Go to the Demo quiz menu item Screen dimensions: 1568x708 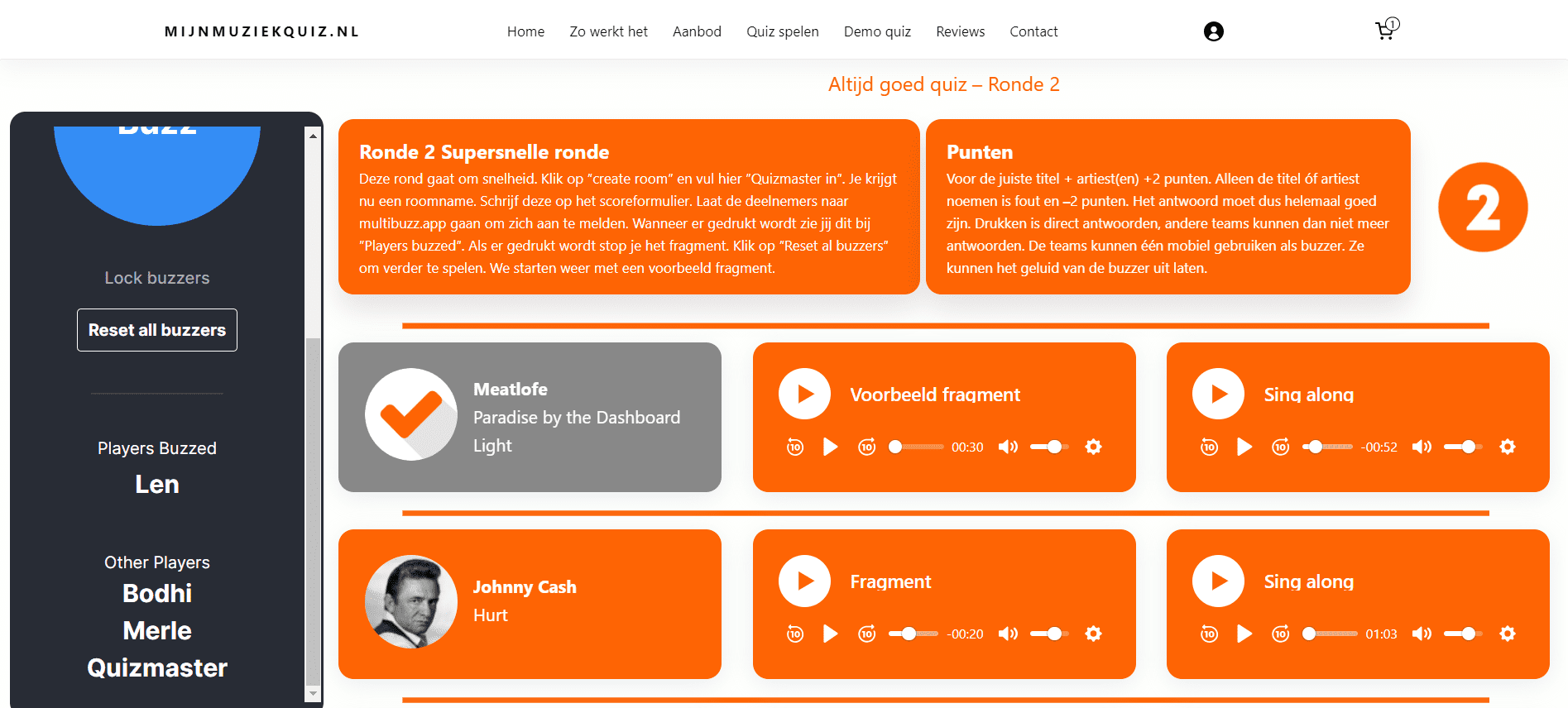coord(877,31)
